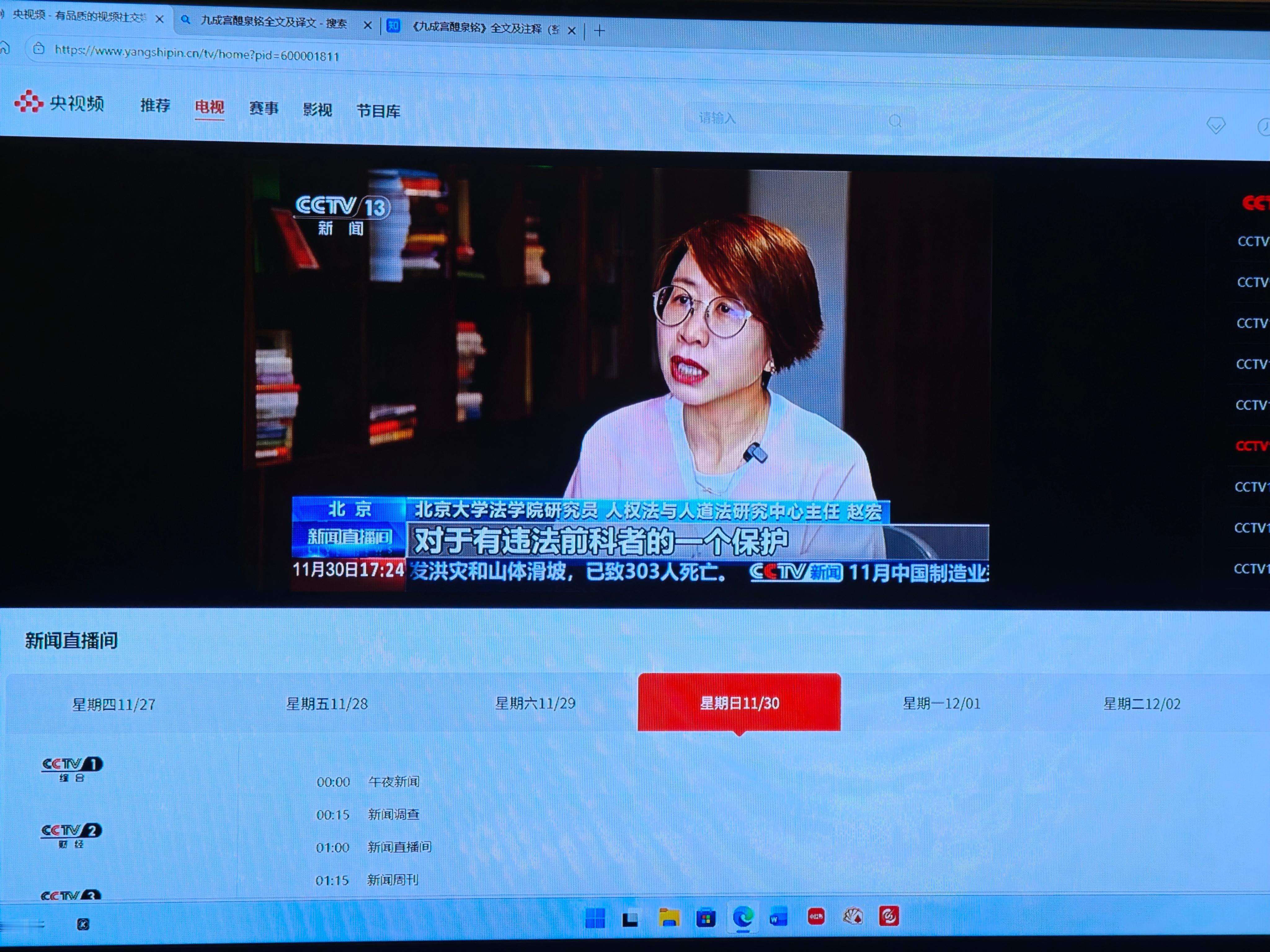1270x952 pixels.
Task: Select the 星期一12/01 schedule date
Action: click(941, 703)
